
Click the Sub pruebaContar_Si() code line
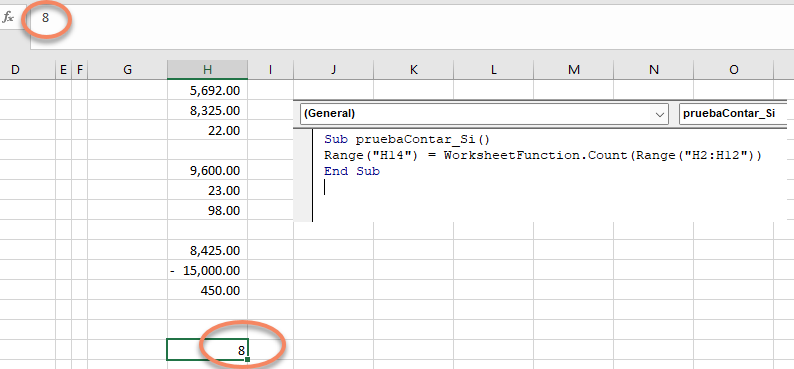(x=407, y=139)
